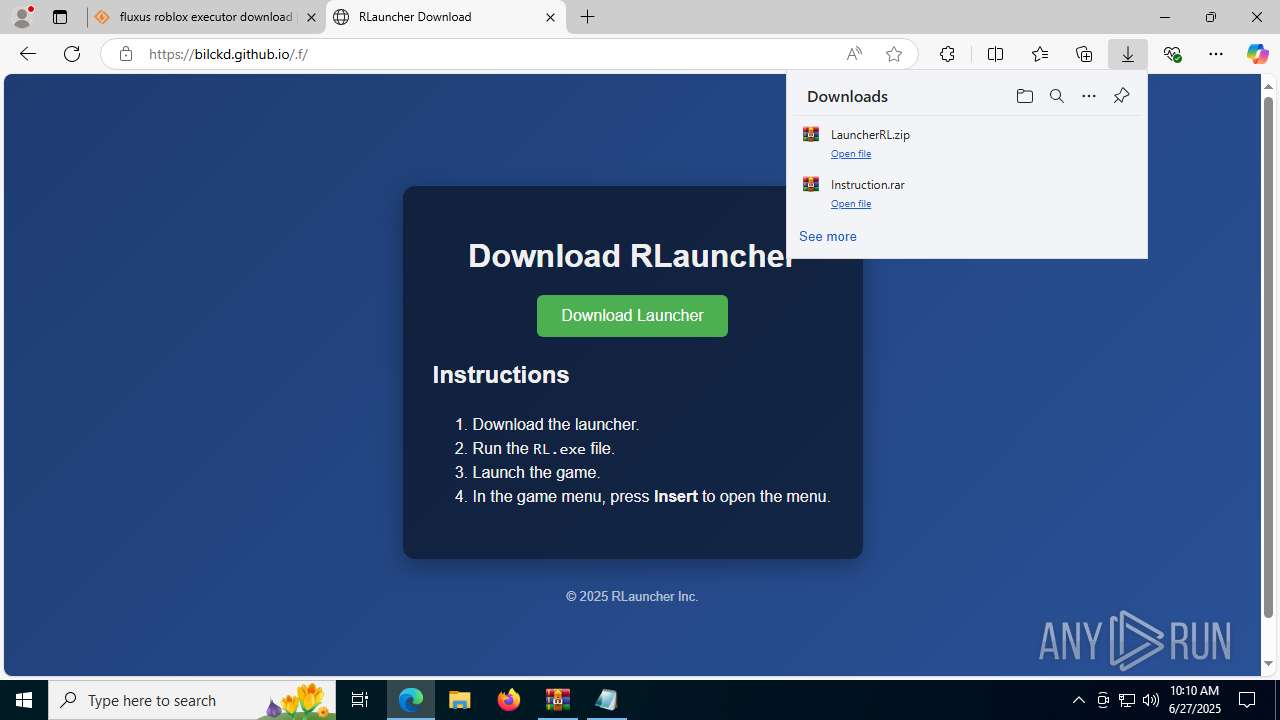Image resolution: width=1280 pixels, height=720 pixels.
Task: Open tab actions menu icon
Action: [x=60, y=17]
